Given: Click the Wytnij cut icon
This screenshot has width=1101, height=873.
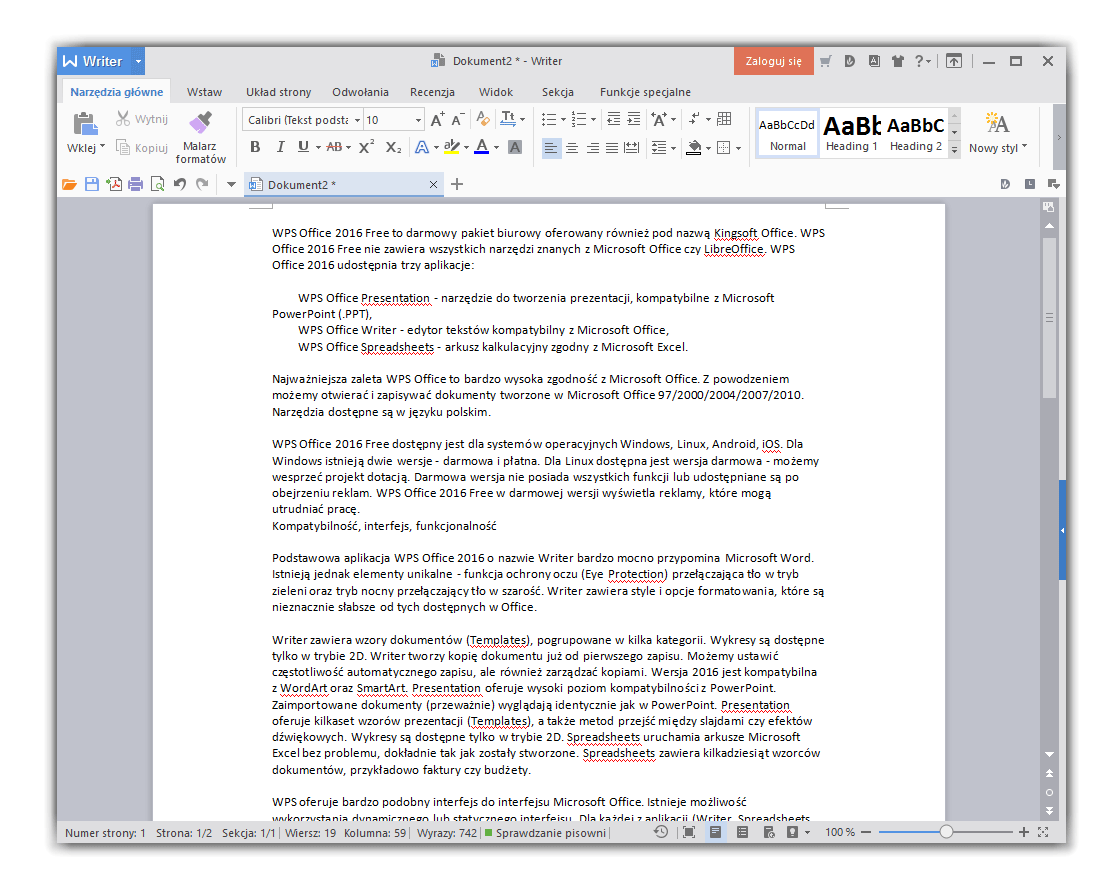Looking at the screenshot, I should (x=124, y=119).
